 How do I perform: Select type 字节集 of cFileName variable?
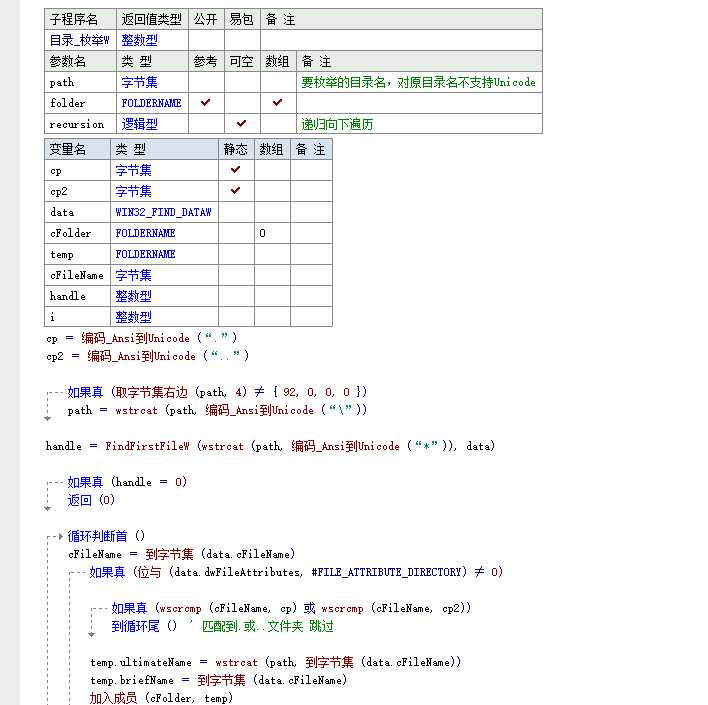133,275
